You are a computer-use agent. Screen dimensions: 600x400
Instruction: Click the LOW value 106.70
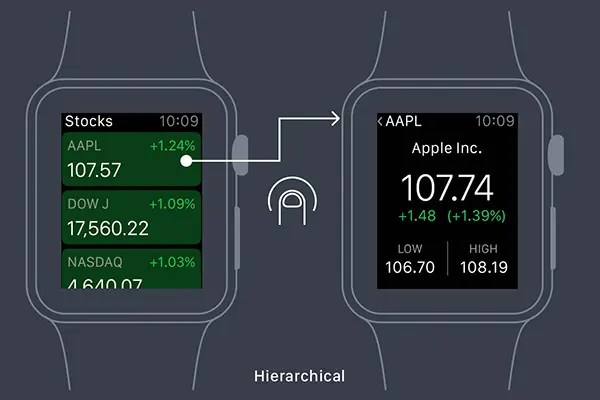click(410, 267)
